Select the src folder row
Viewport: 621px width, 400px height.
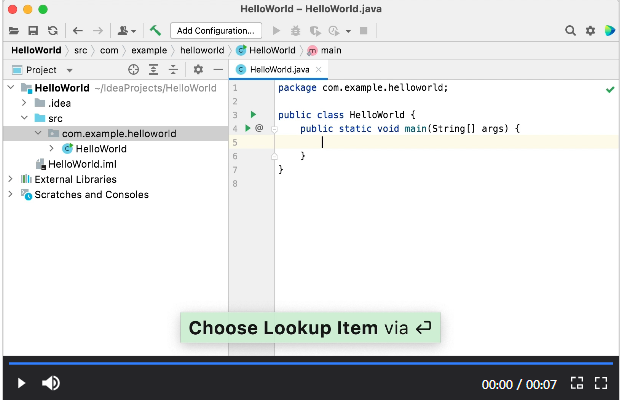coord(116,118)
